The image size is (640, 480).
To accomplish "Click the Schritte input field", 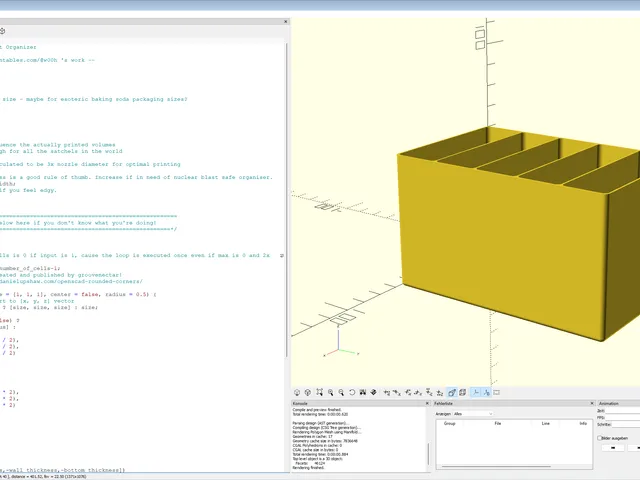I will click(x=626, y=425).
